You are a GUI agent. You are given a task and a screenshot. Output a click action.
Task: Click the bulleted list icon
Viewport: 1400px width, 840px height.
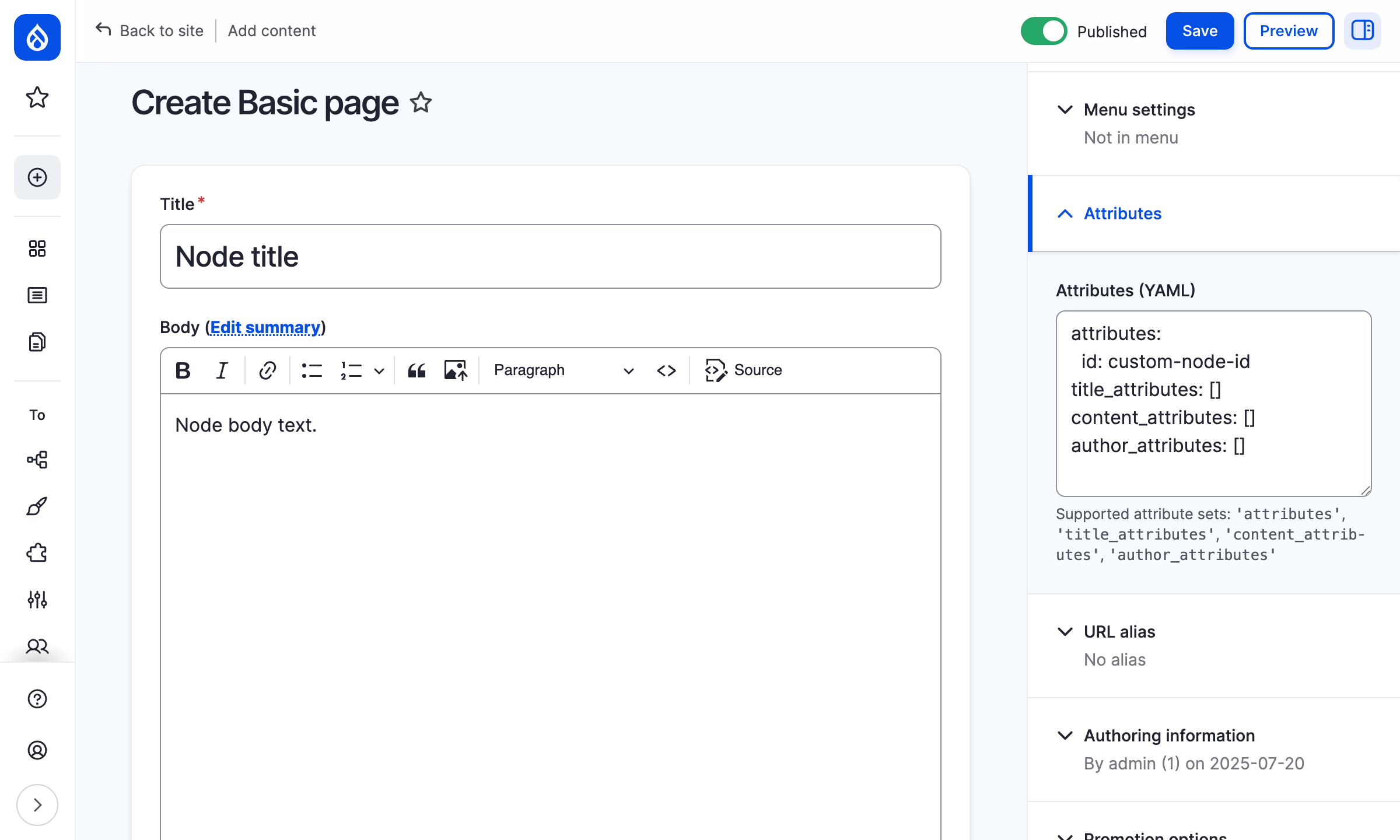click(311, 370)
